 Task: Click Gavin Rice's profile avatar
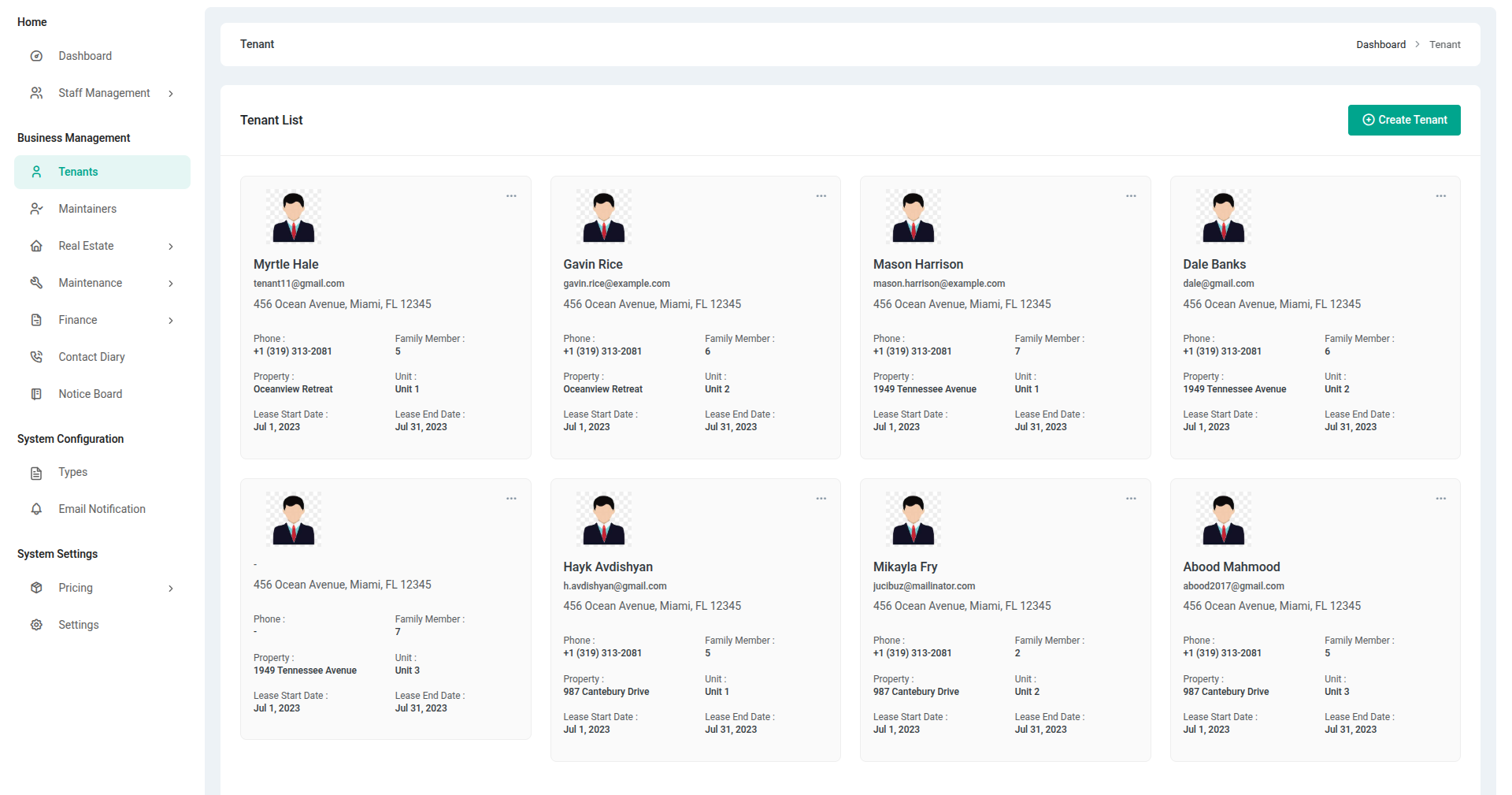pos(603,217)
